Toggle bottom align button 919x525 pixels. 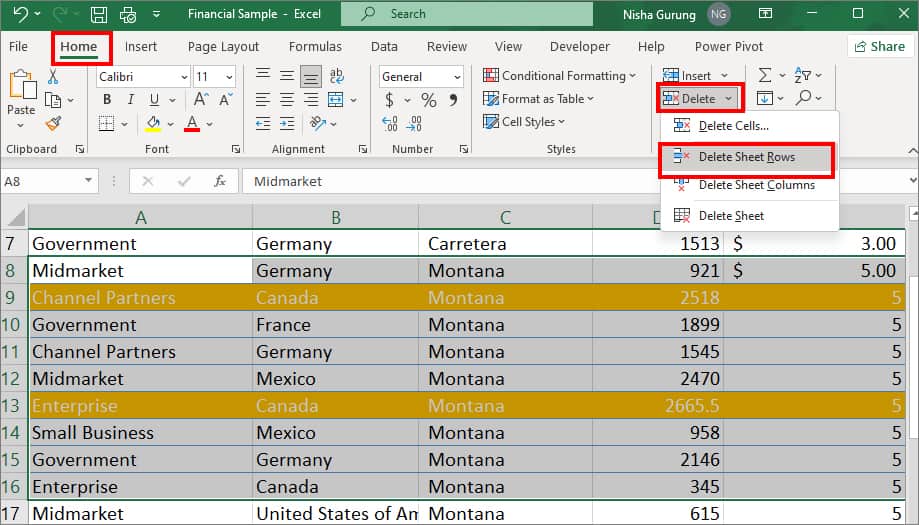pyautogui.click(x=311, y=76)
